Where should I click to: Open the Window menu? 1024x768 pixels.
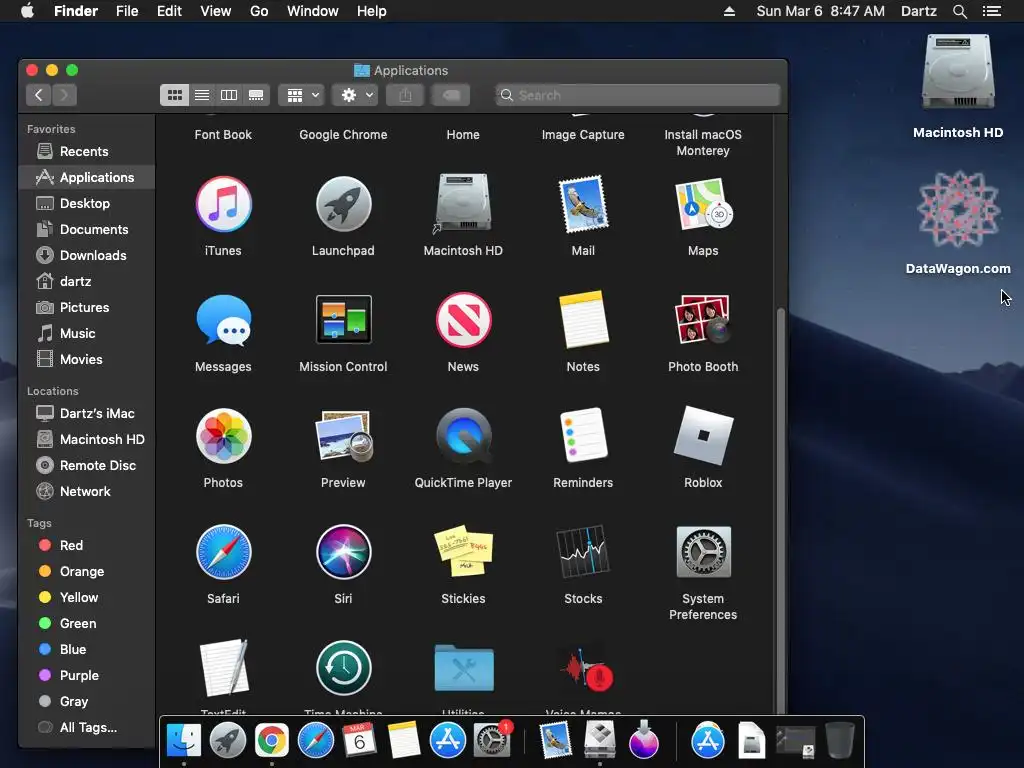pos(313,11)
